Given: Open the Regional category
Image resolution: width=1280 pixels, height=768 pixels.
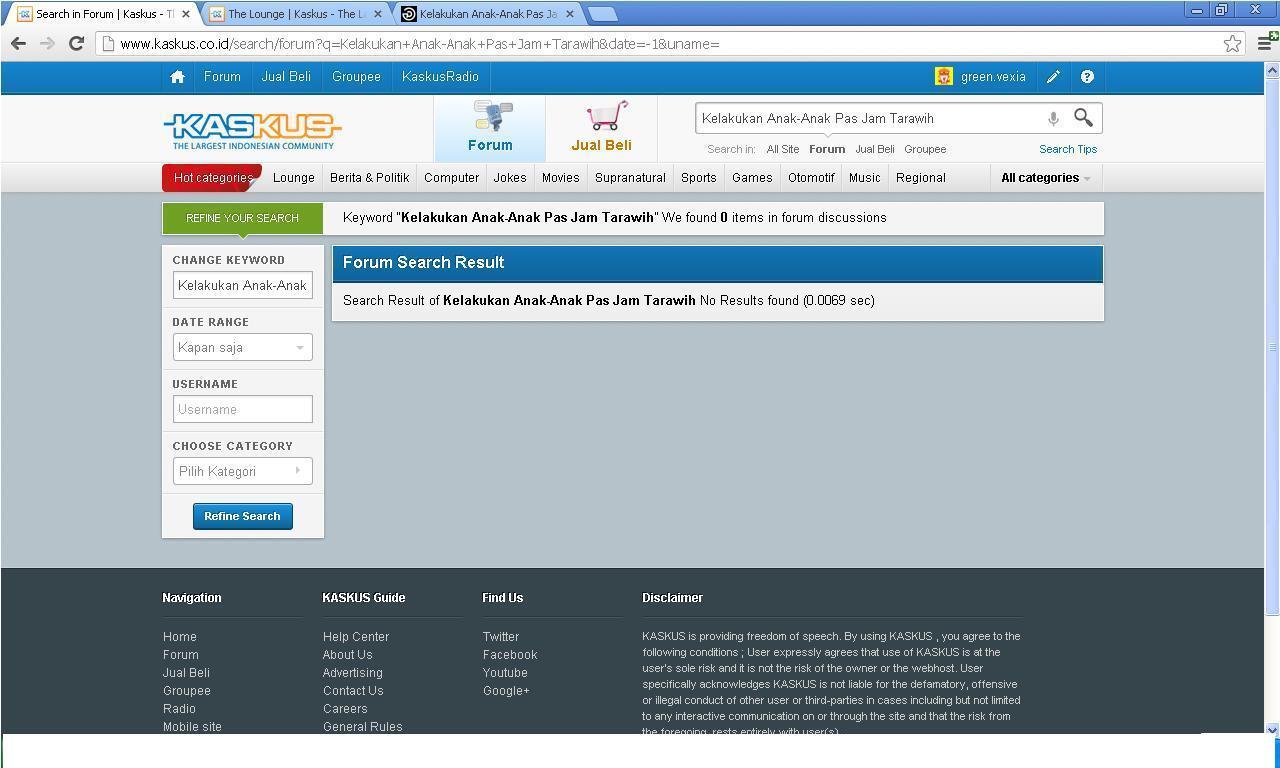Looking at the screenshot, I should (920, 178).
